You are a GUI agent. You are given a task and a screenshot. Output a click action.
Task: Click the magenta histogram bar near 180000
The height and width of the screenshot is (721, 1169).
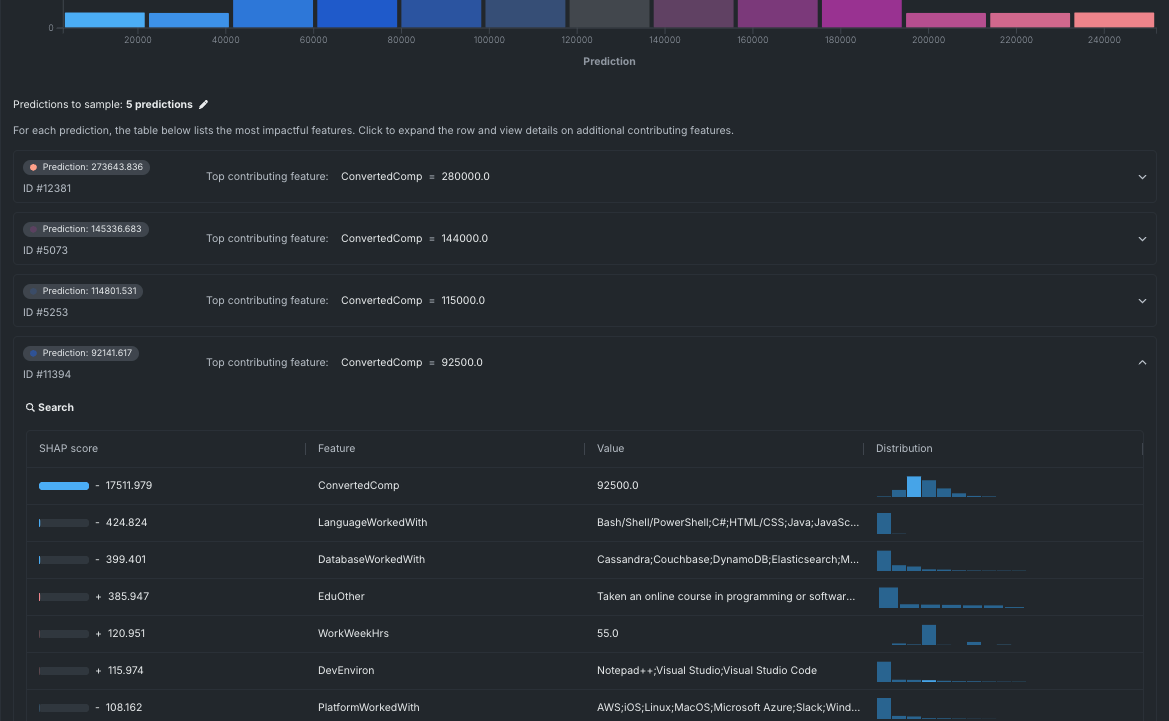[861, 14]
